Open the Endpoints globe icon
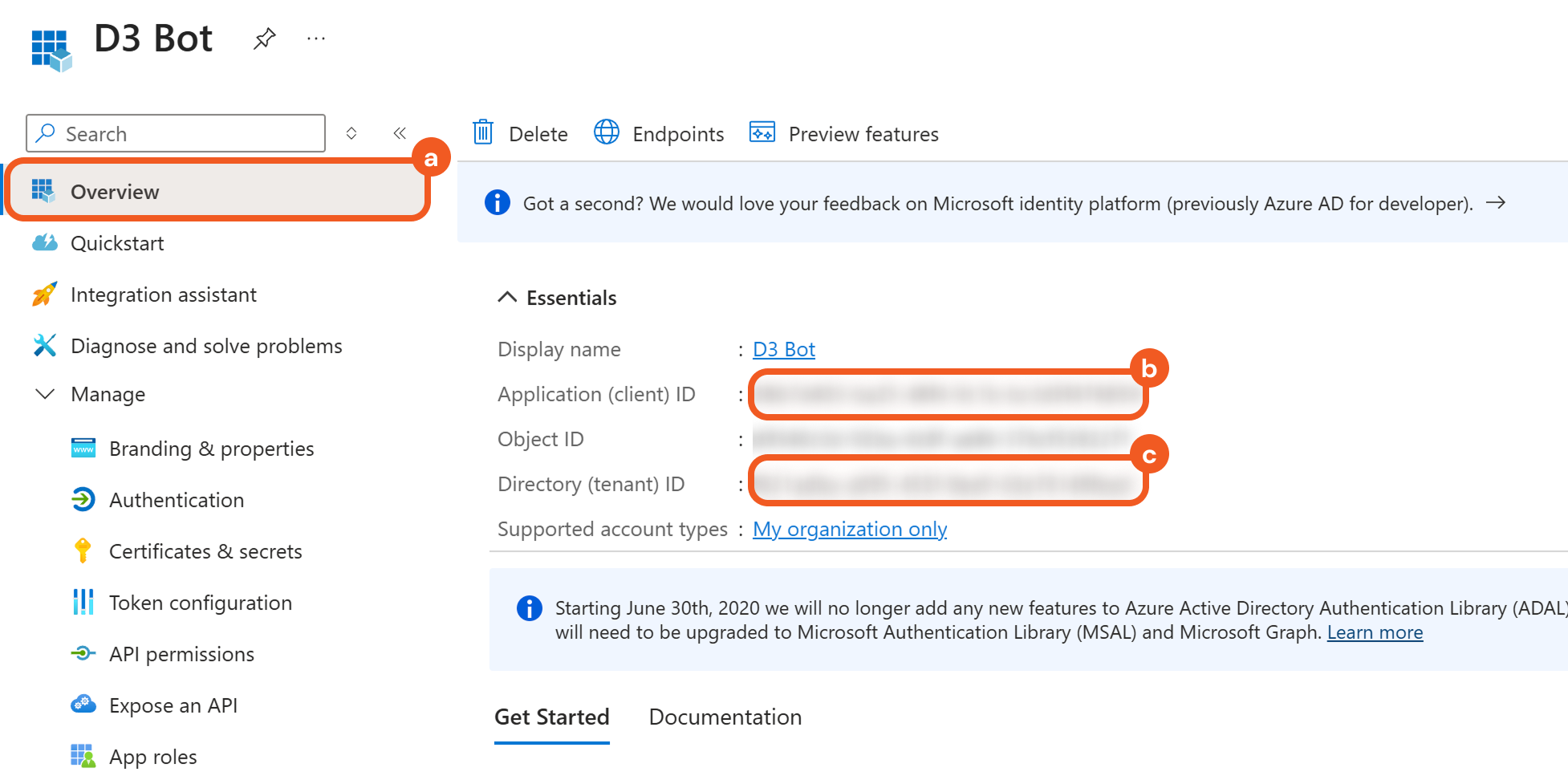 (607, 132)
